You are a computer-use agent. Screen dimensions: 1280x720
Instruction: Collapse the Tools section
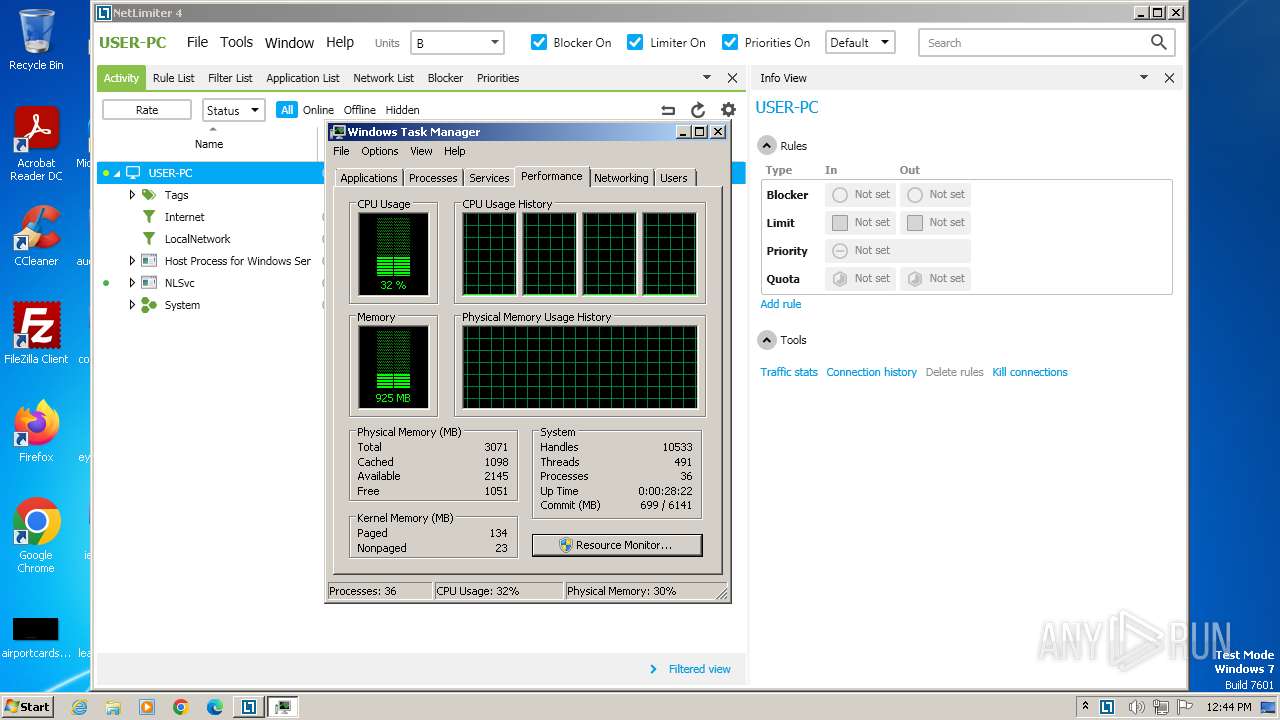[x=767, y=340]
